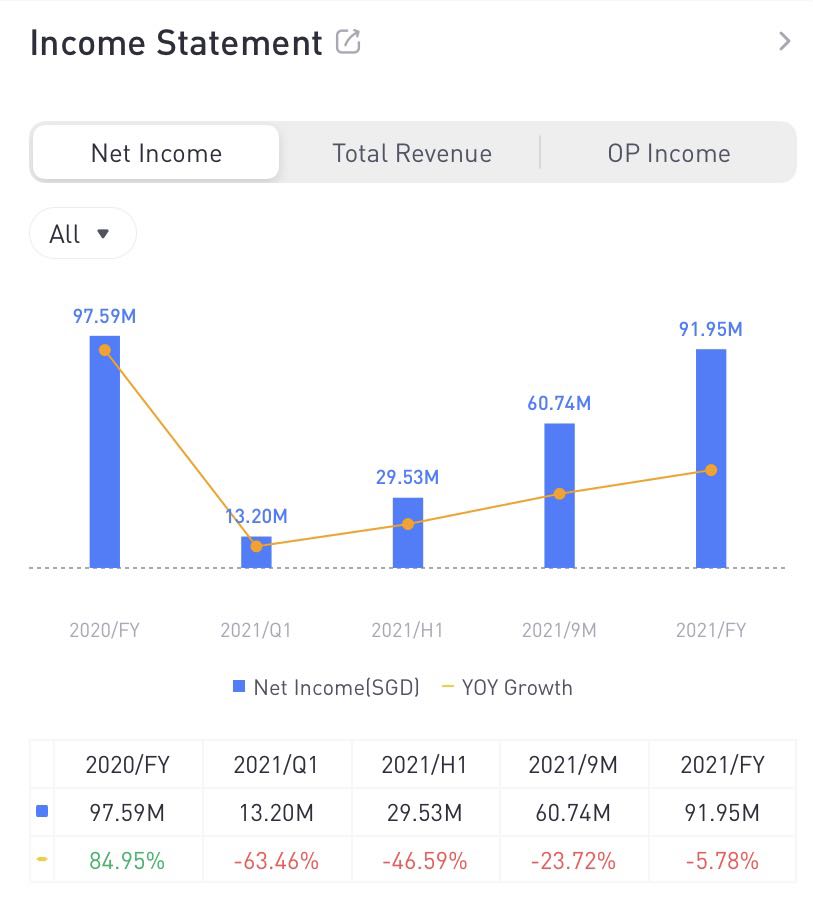Click the 84.95% growth value cell

(127, 859)
